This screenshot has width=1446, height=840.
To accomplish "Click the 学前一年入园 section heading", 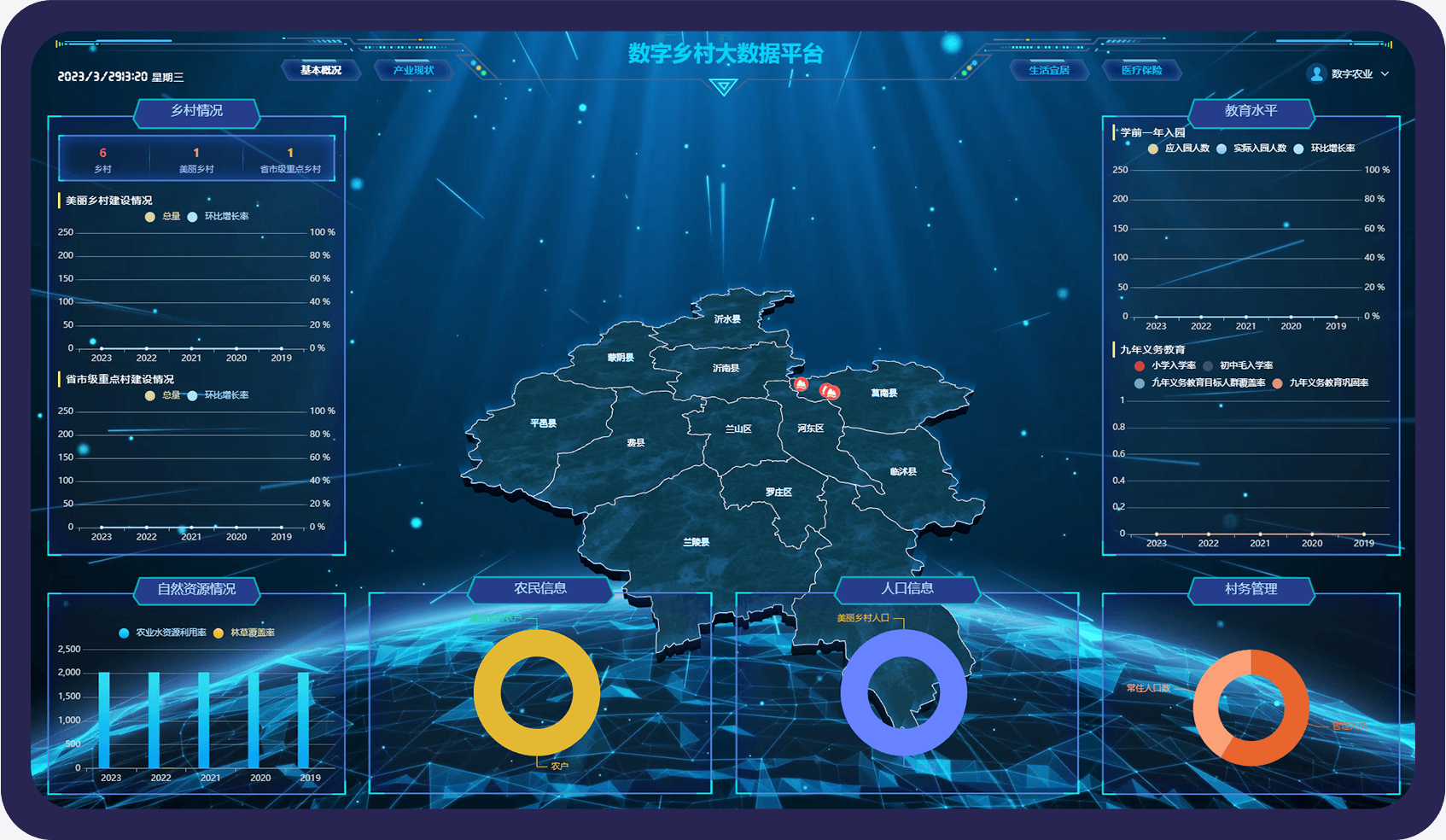I will click(1152, 132).
